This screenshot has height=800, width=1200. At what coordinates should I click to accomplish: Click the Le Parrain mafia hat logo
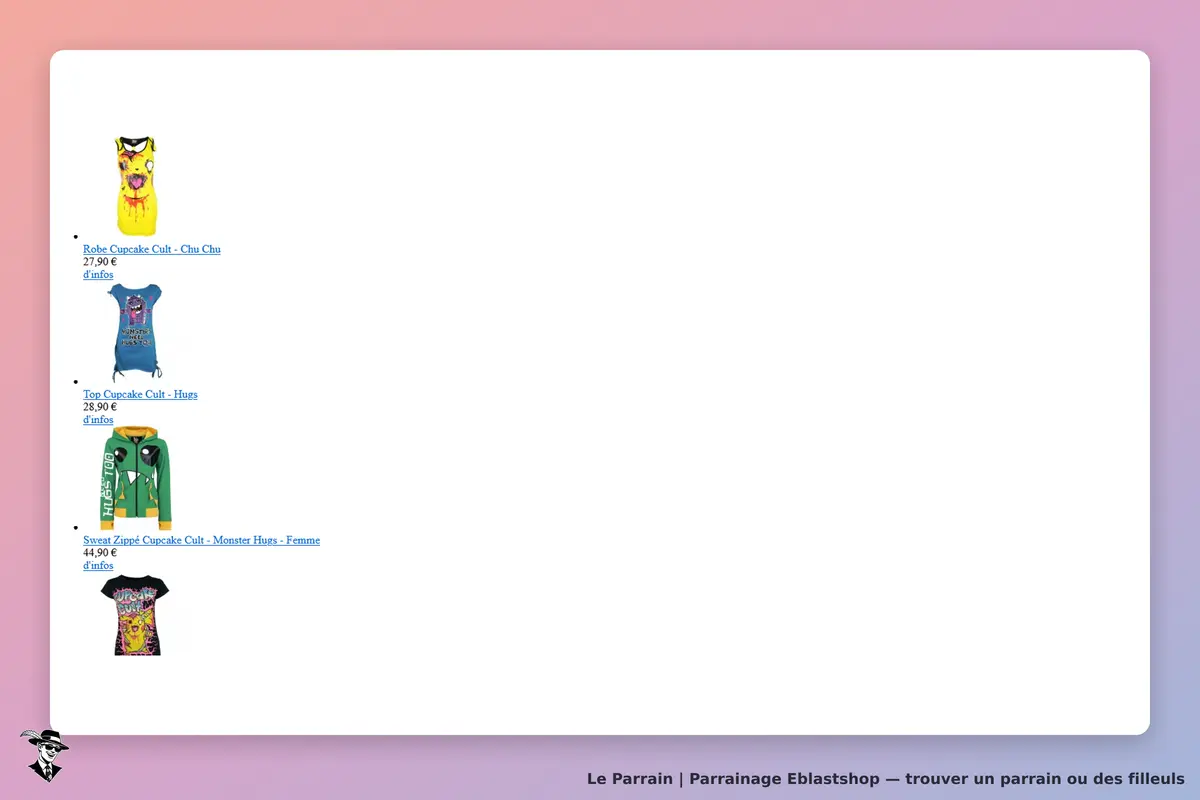pos(44,755)
